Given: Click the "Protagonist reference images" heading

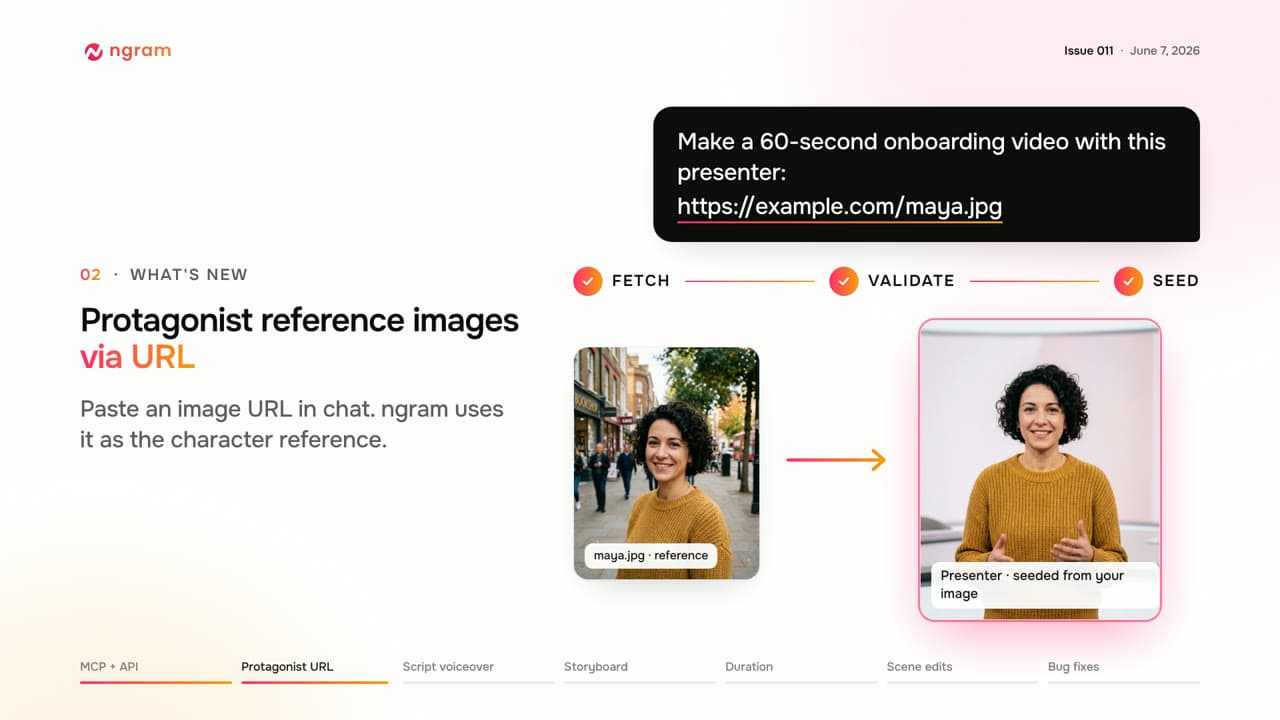Looking at the screenshot, I should 300,321.
